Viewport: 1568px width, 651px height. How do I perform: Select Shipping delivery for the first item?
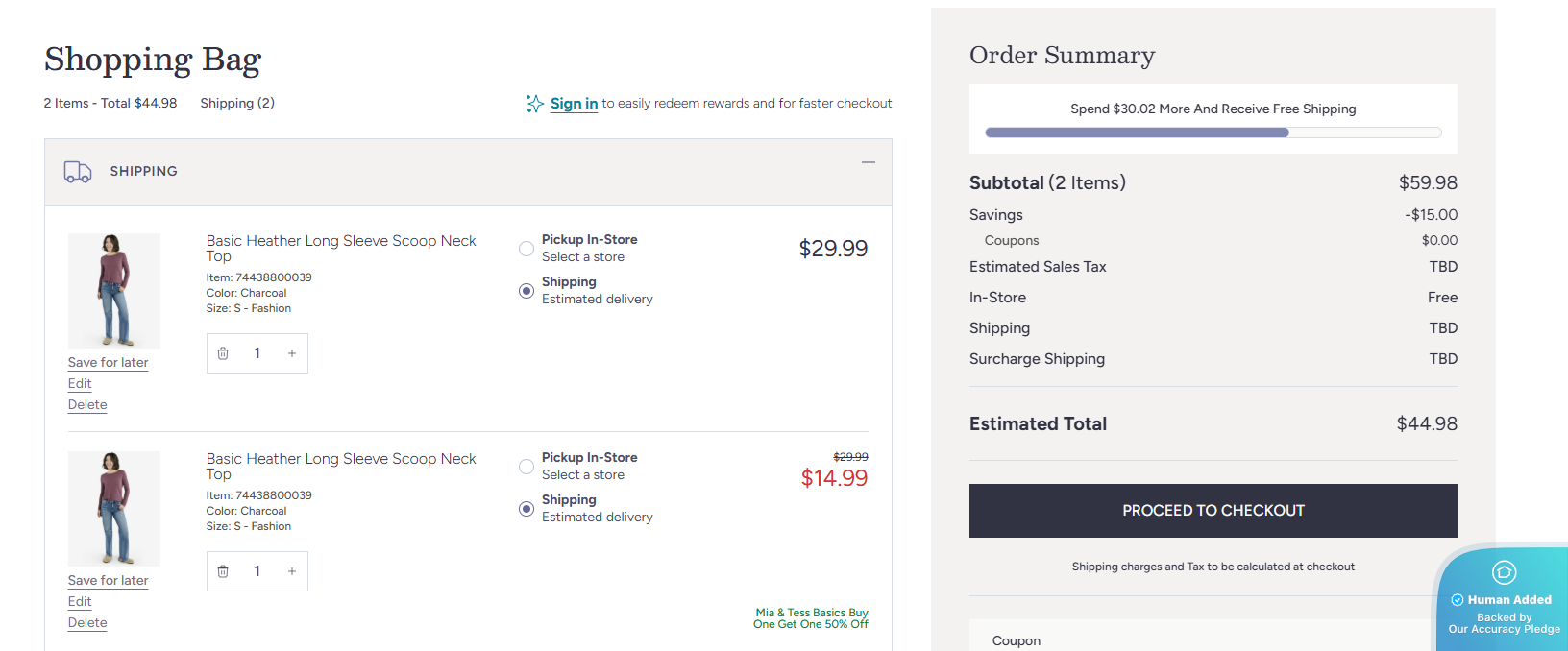pyautogui.click(x=527, y=290)
